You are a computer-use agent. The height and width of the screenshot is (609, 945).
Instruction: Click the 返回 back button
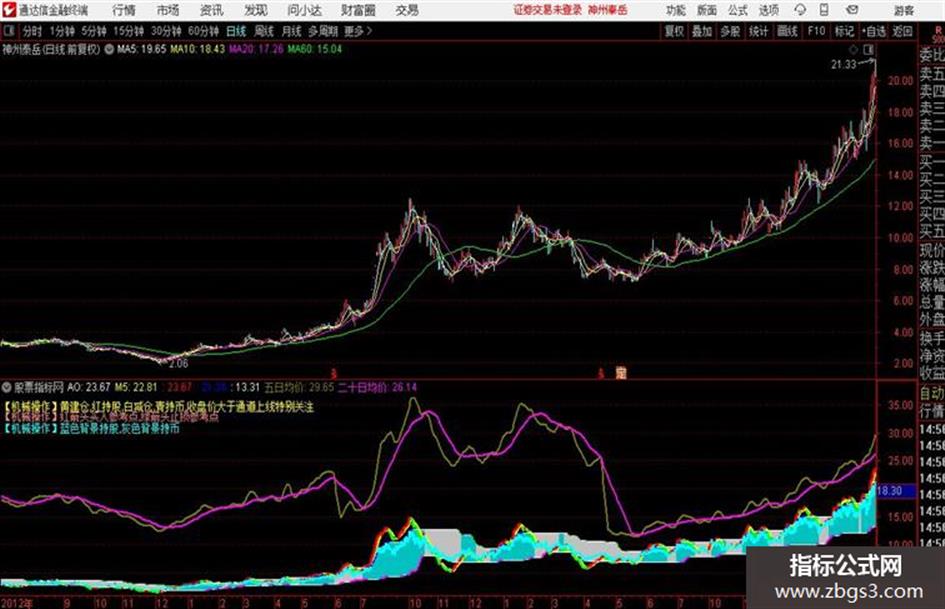click(x=902, y=31)
